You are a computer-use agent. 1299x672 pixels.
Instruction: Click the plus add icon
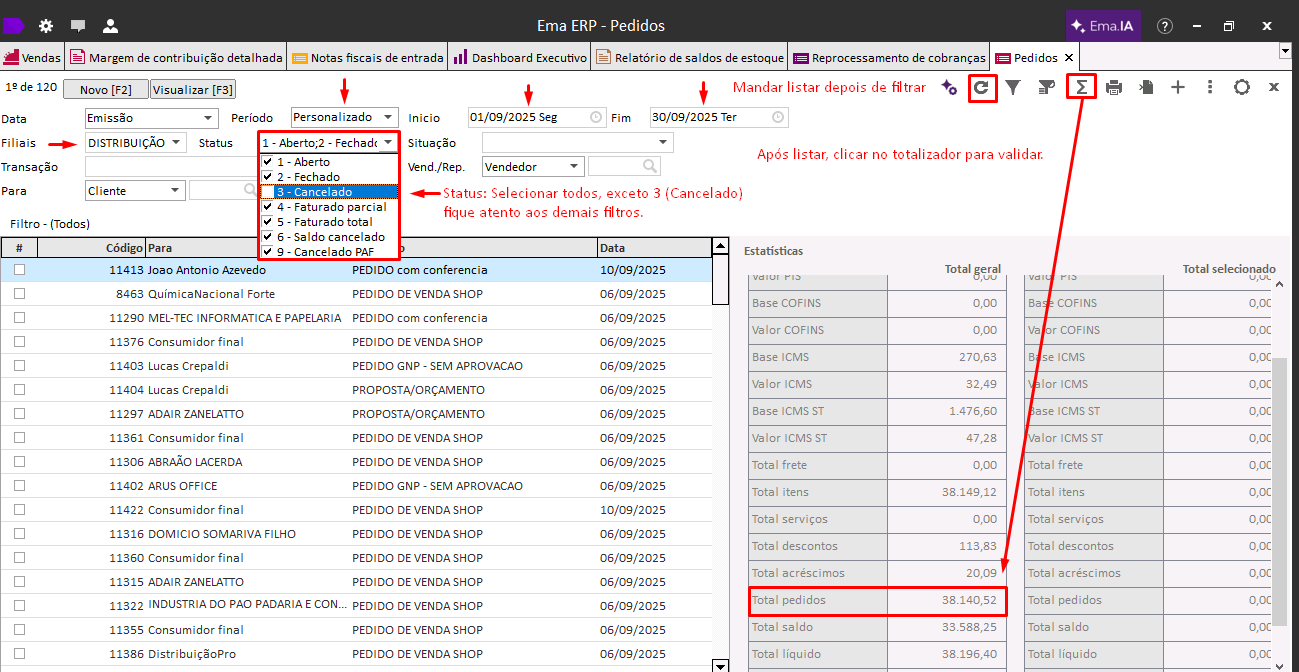point(1178,88)
